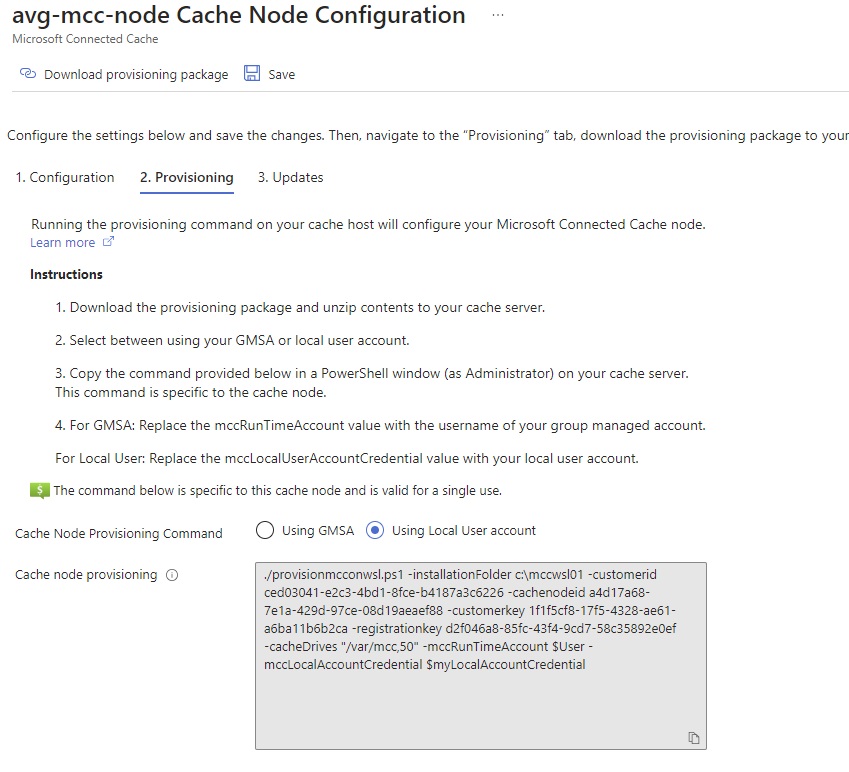
Task: Click the external-link icon beside Learn more
Action: [109, 242]
